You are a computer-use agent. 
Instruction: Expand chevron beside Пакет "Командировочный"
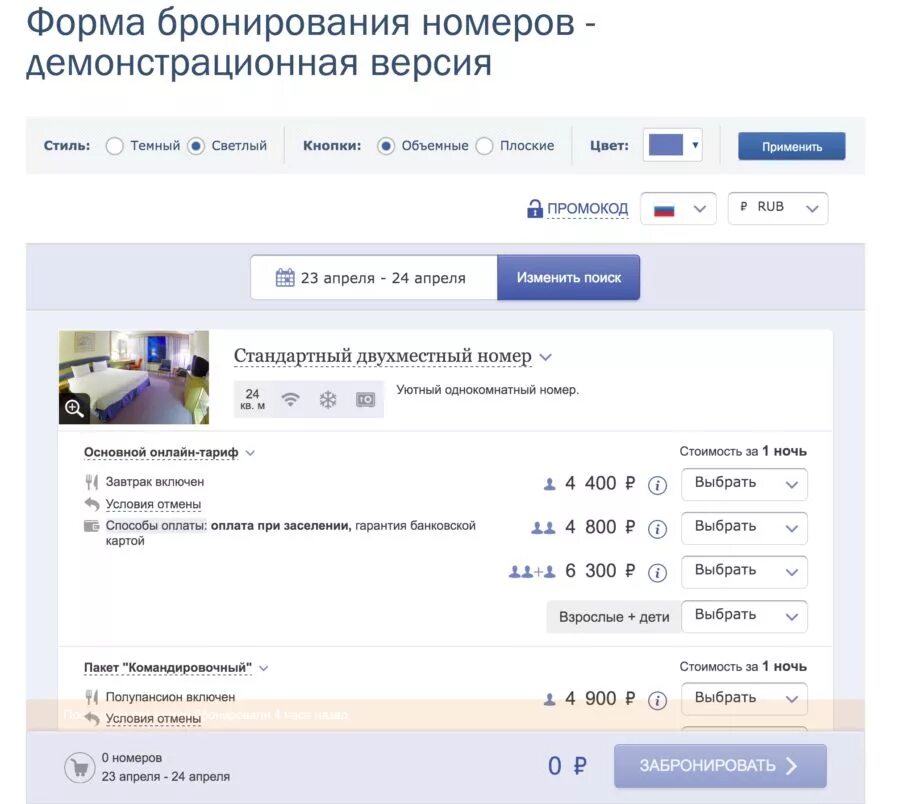263,668
